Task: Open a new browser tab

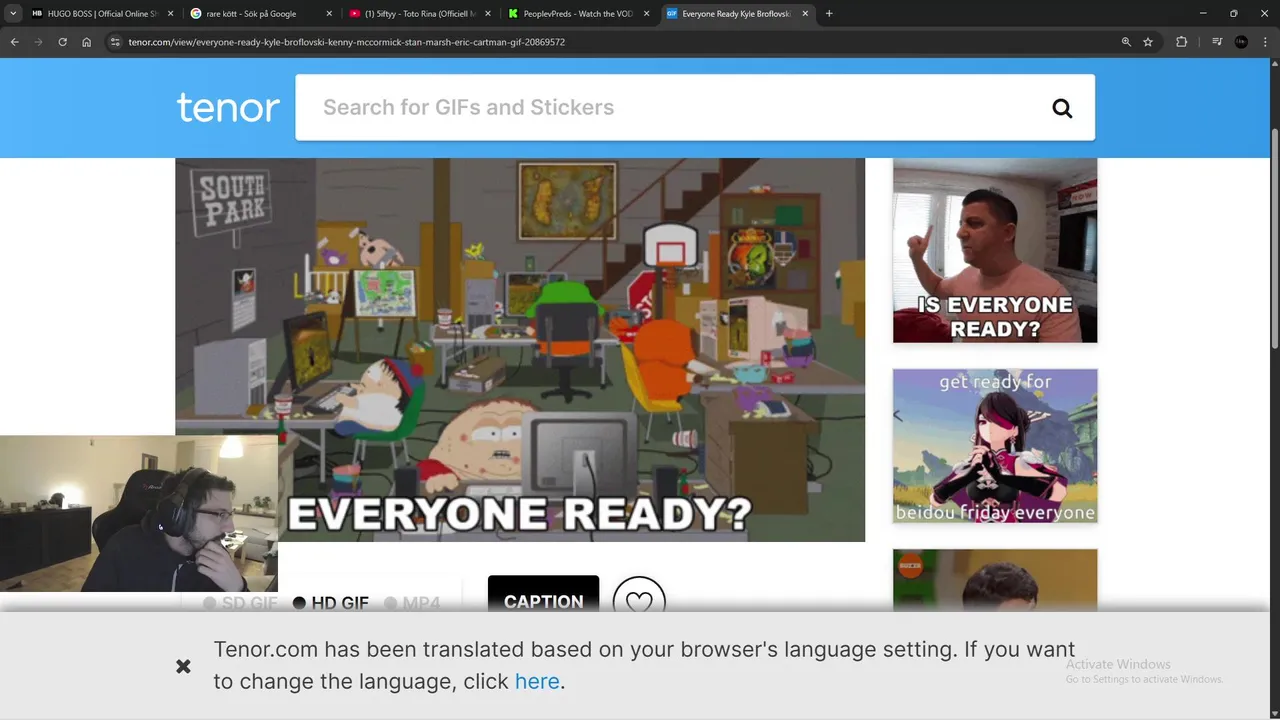Action: click(829, 14)
